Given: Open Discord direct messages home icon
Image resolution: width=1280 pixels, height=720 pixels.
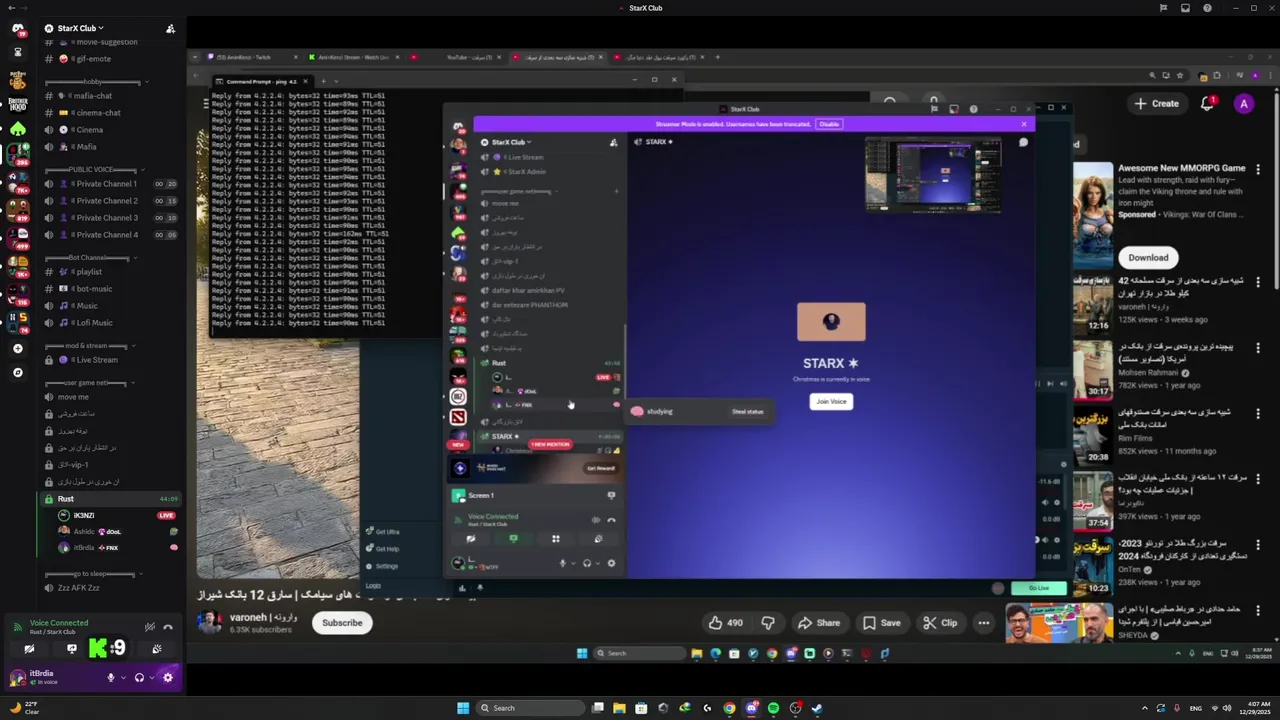Looking at the screenshot, I should [17, 28].
